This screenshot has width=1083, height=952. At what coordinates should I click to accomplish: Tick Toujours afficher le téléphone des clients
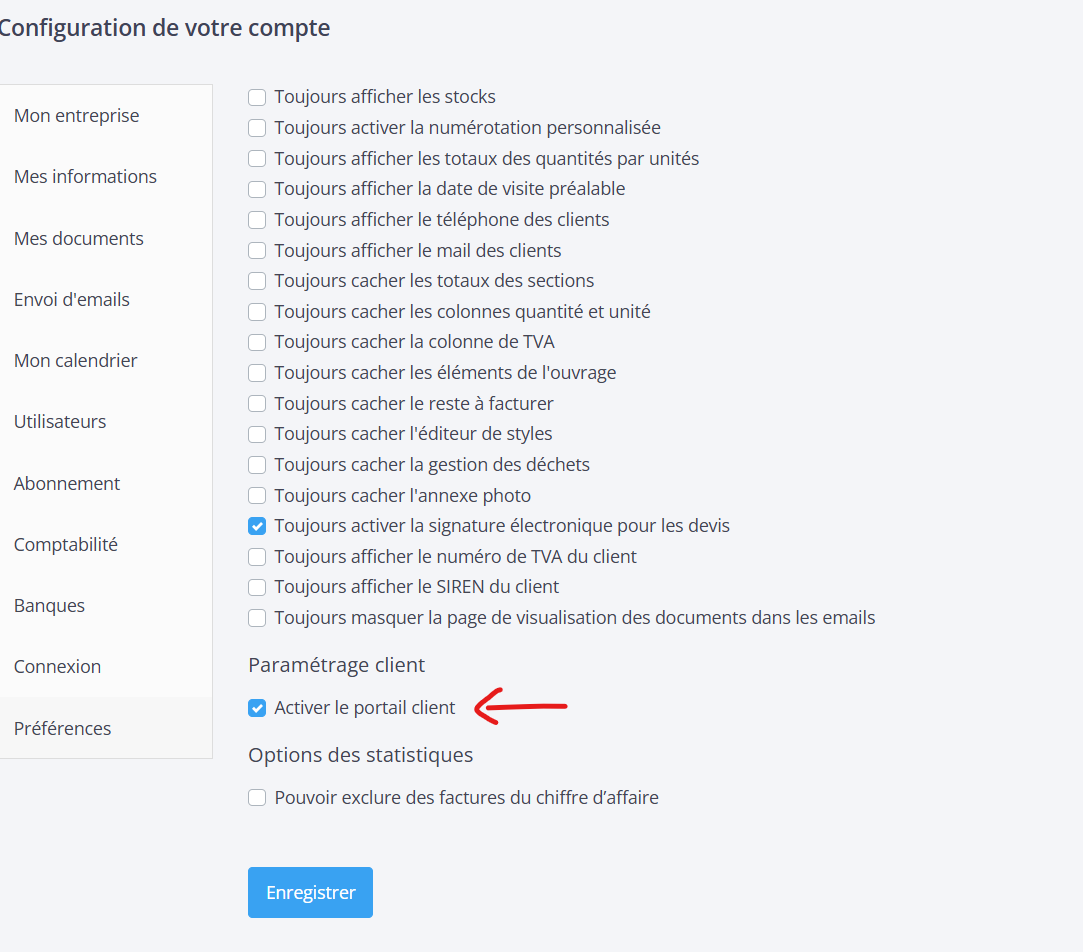tap(257, 220)
